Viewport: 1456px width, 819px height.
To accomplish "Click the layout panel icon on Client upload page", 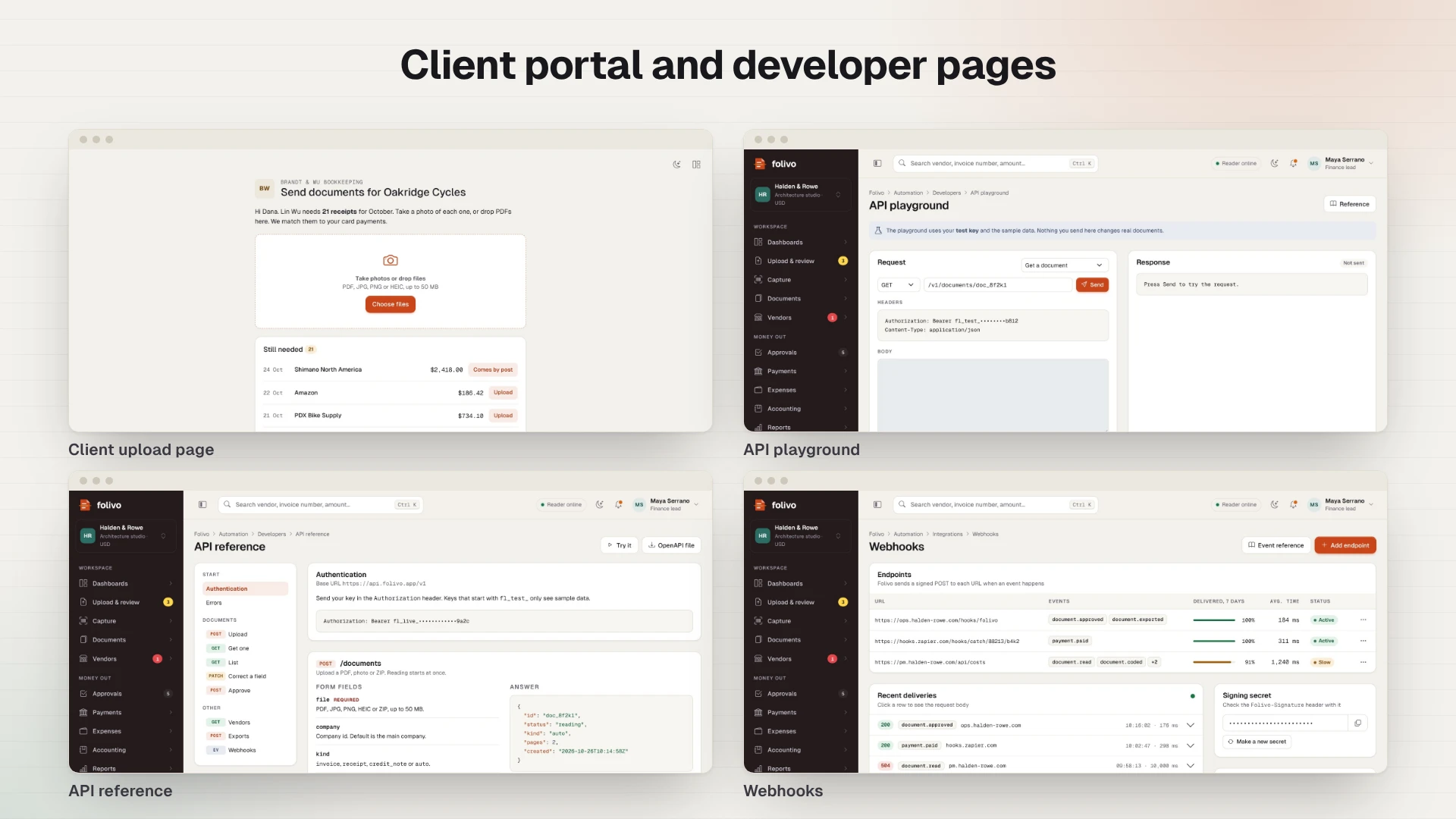I will [x=696, y=164].
